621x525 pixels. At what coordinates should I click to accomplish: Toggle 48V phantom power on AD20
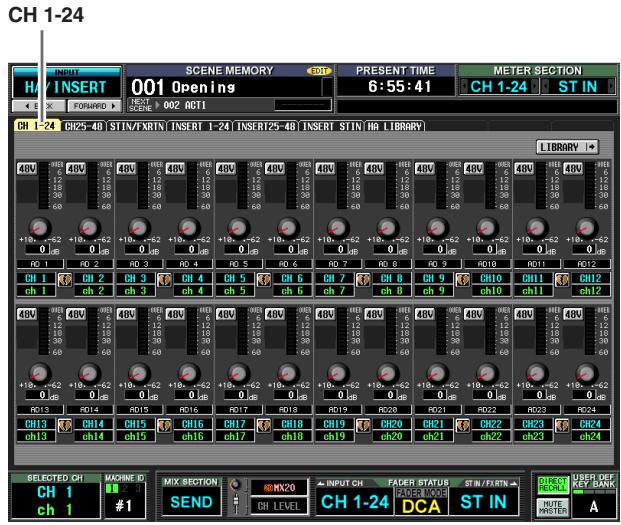(x=374, y=314)
